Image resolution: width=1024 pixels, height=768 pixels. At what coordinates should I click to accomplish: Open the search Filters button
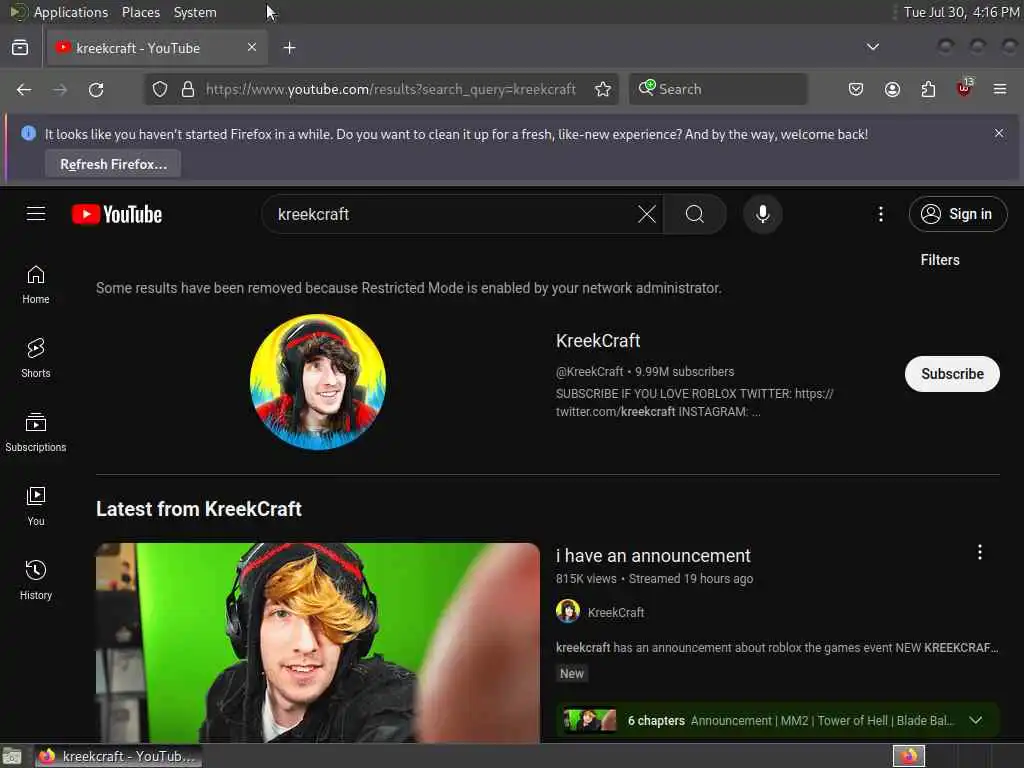(940, 260)
